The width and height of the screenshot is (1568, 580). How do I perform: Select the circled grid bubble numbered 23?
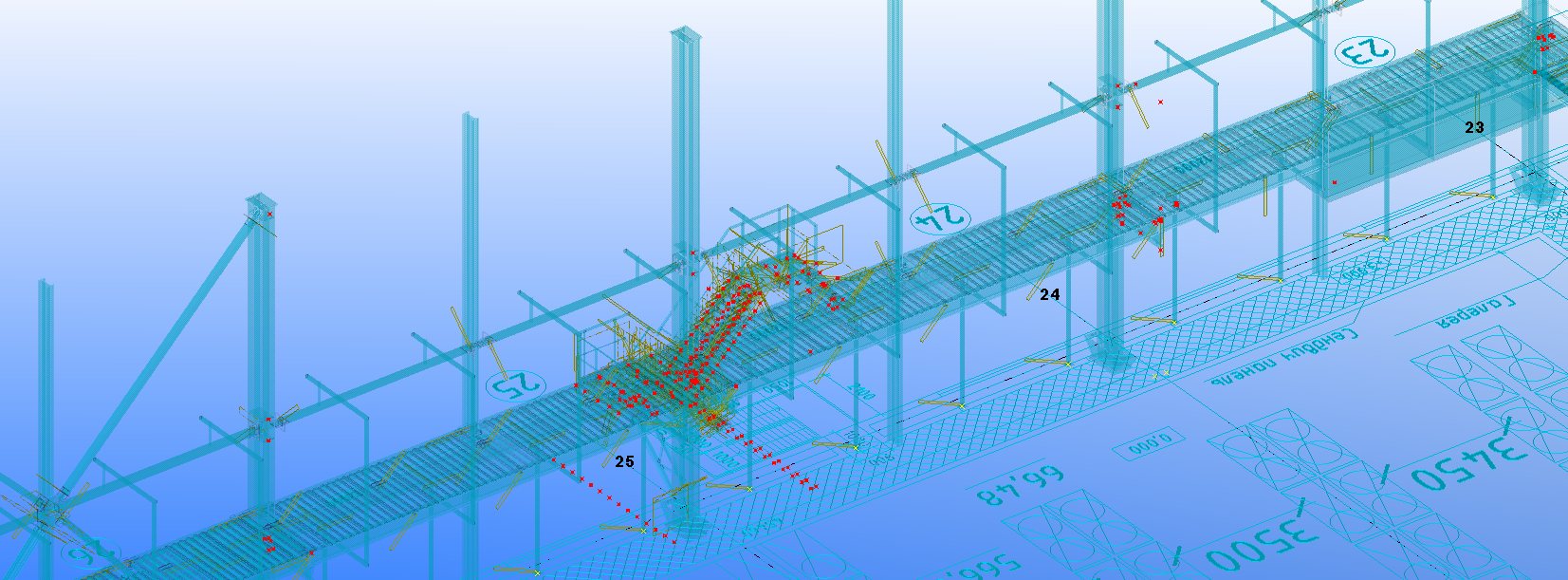[x=1365, y=51]
